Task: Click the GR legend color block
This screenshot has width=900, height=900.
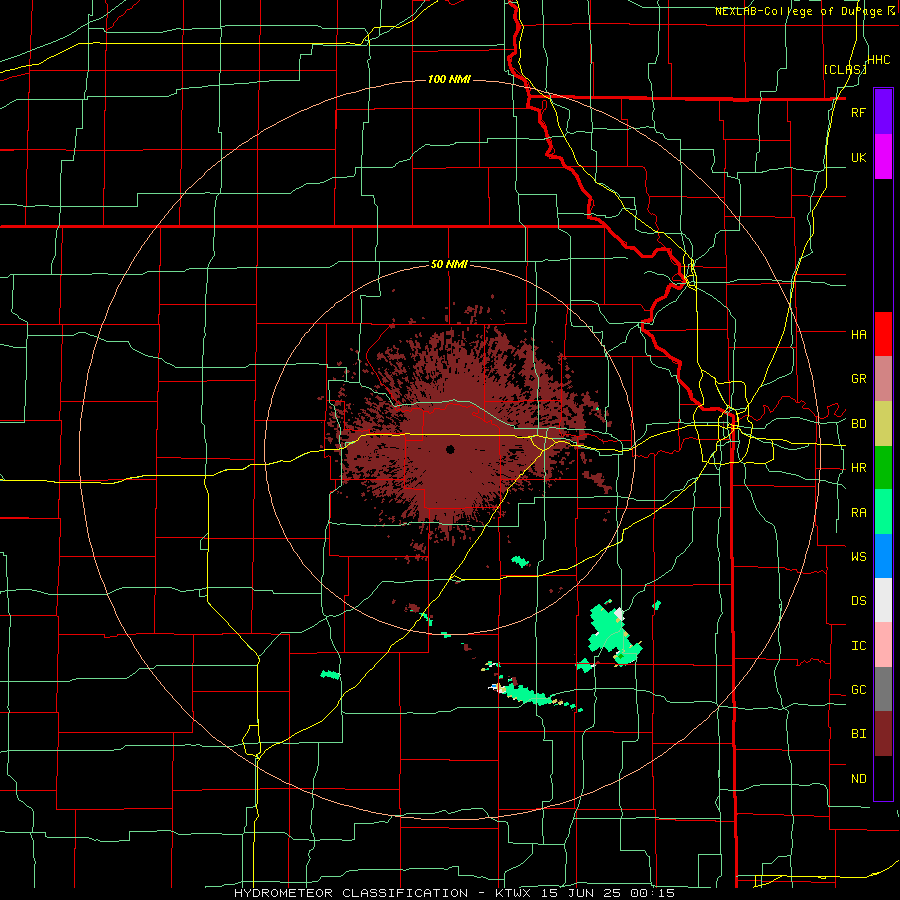Action: click(883, 379)
